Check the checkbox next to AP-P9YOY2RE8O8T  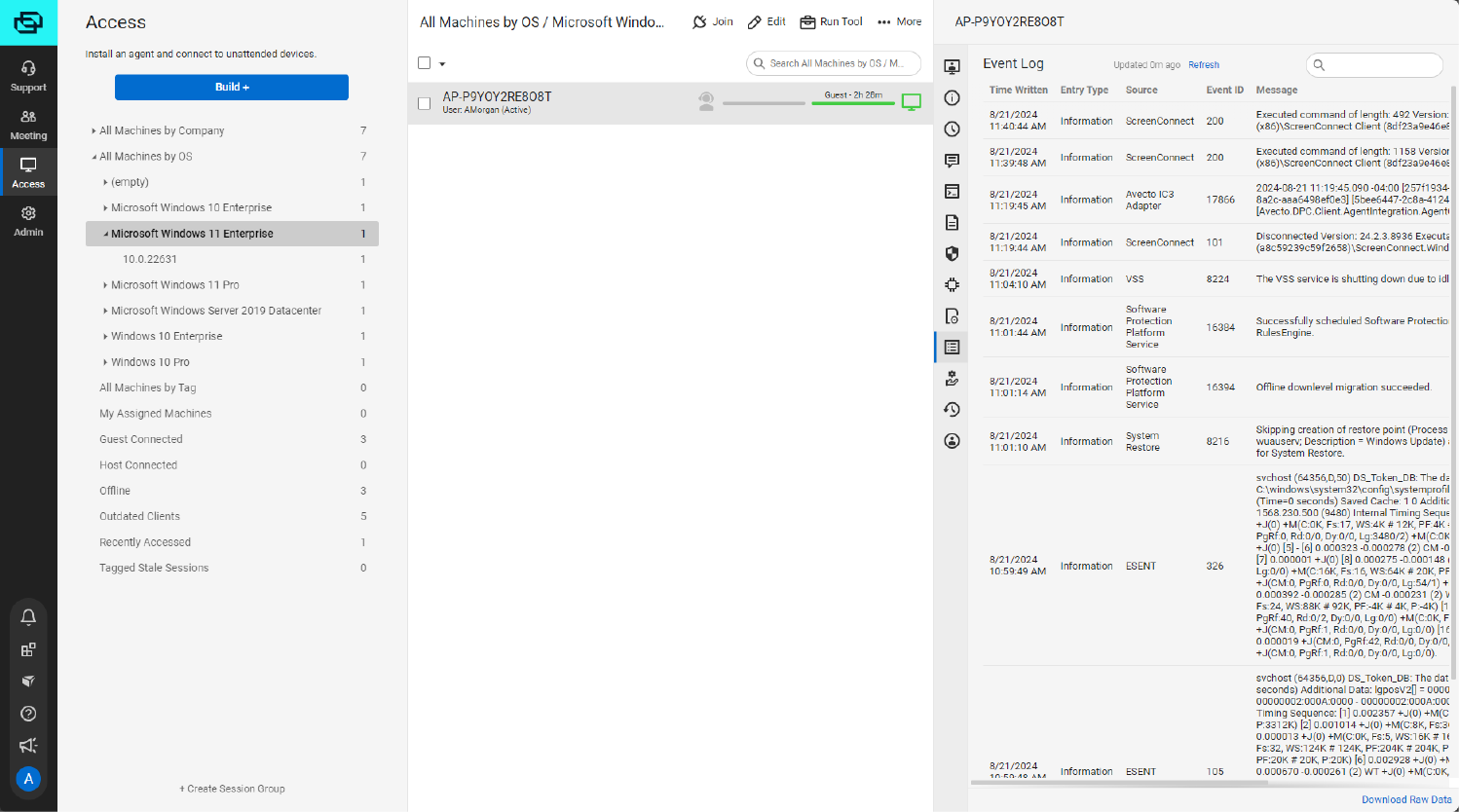click(424, 102)
